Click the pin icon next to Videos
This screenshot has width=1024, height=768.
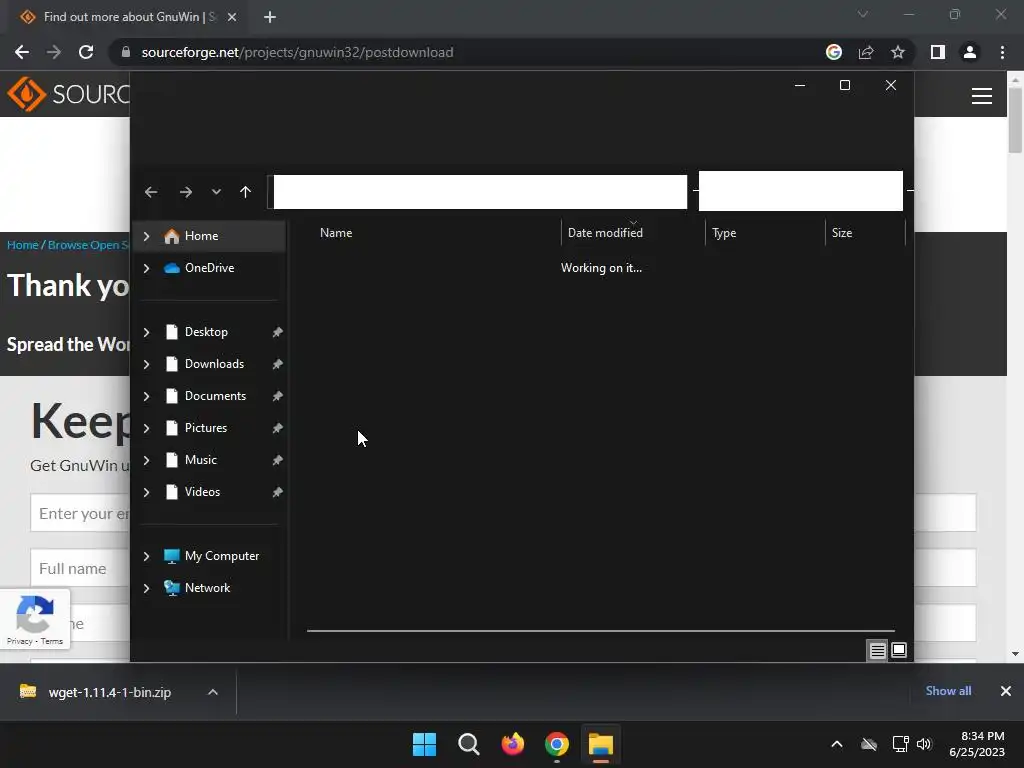(278, 492)
